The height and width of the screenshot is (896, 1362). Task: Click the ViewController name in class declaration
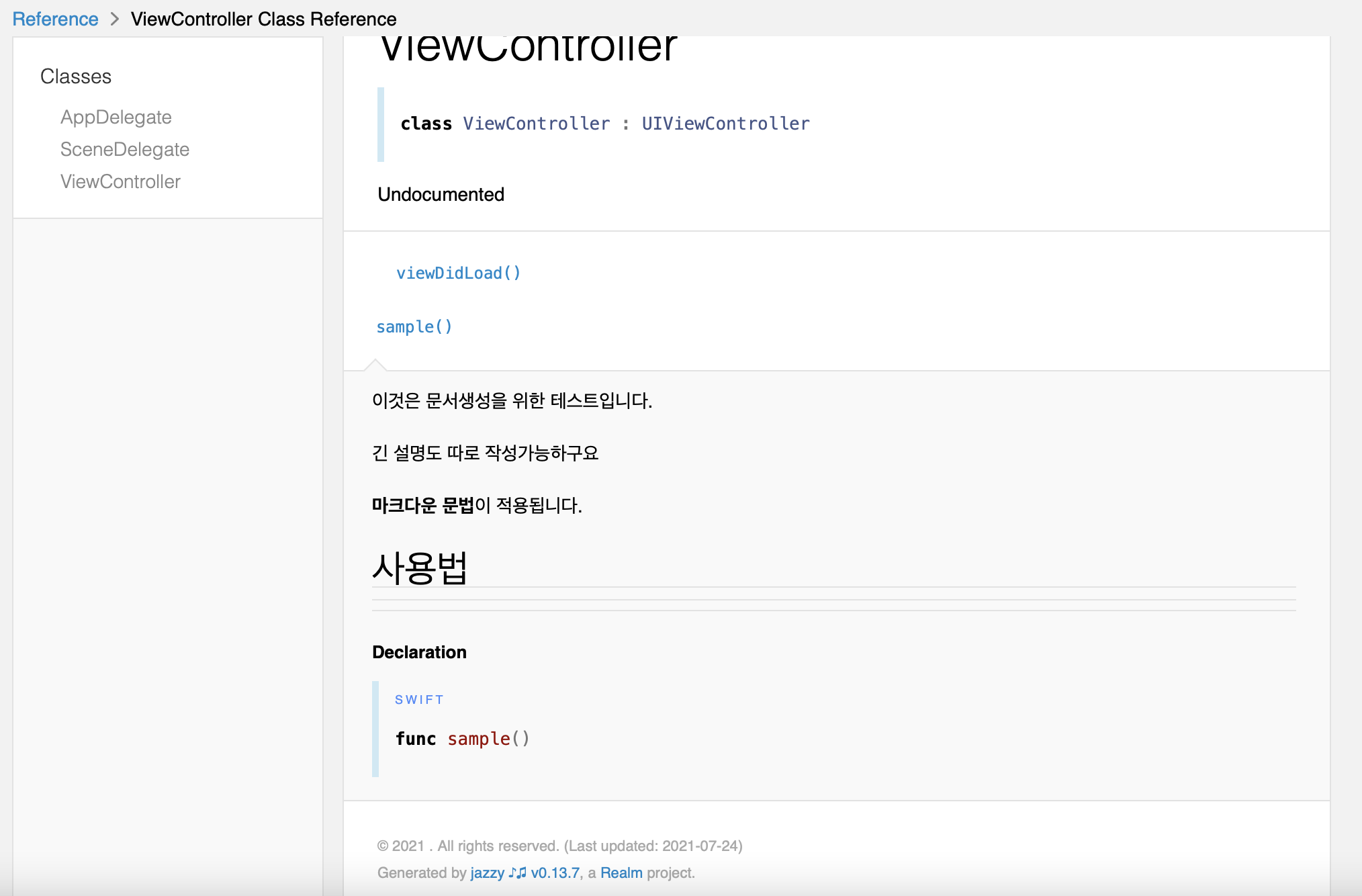click(x=536, y=124)
